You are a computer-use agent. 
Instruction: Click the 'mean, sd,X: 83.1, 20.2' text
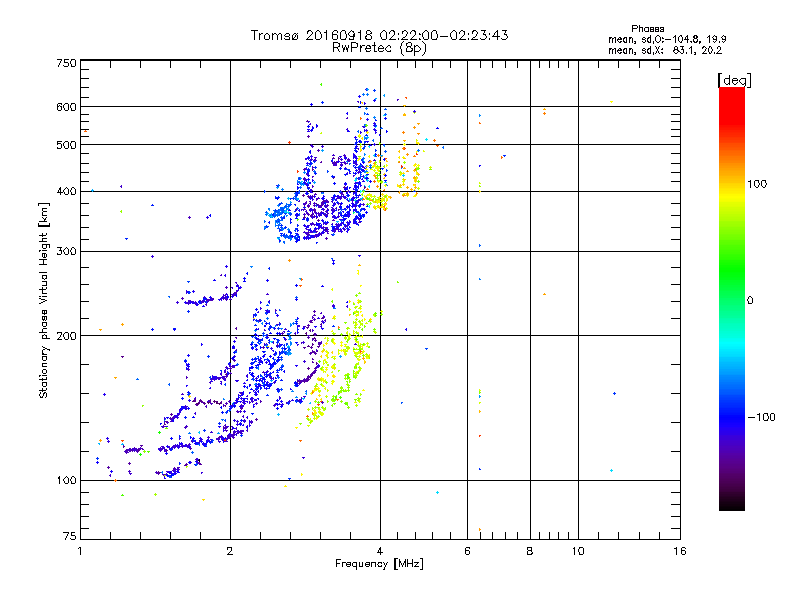(665, 50)
